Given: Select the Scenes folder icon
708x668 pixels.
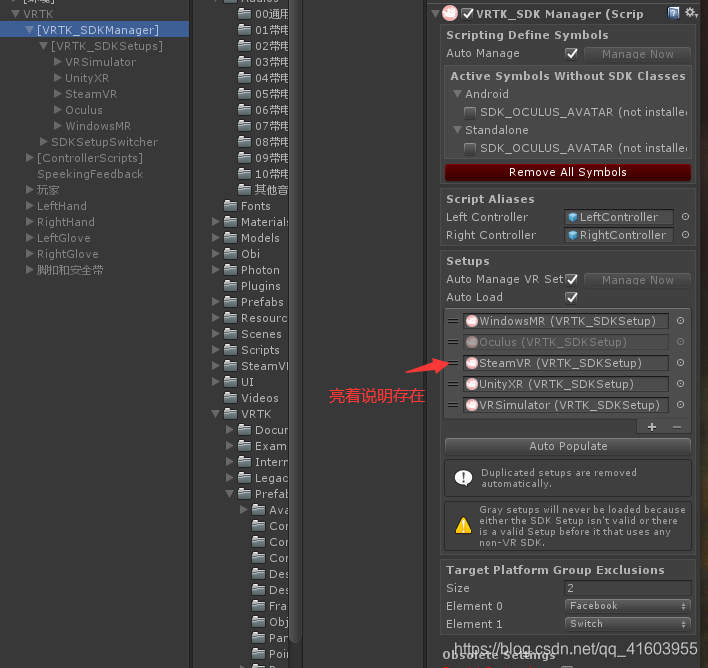Looking at the screenshot, I should coord(230,334).
